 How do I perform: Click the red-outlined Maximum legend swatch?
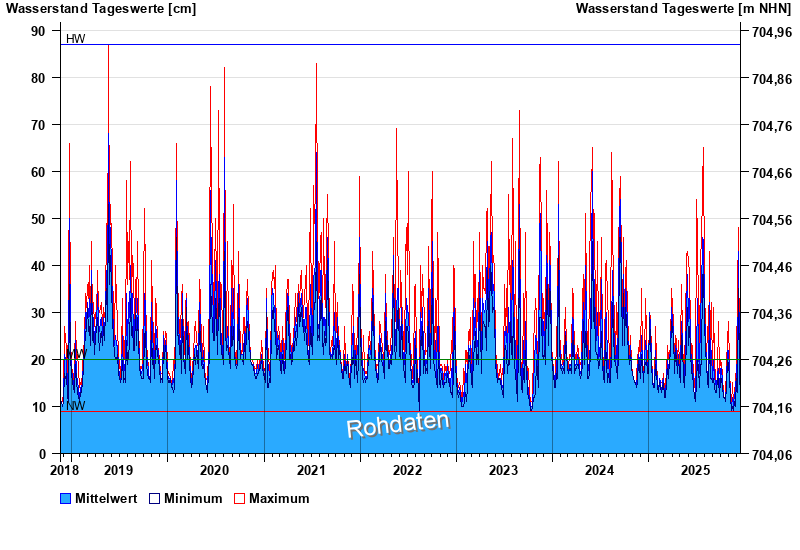click(x=239, y=498)
